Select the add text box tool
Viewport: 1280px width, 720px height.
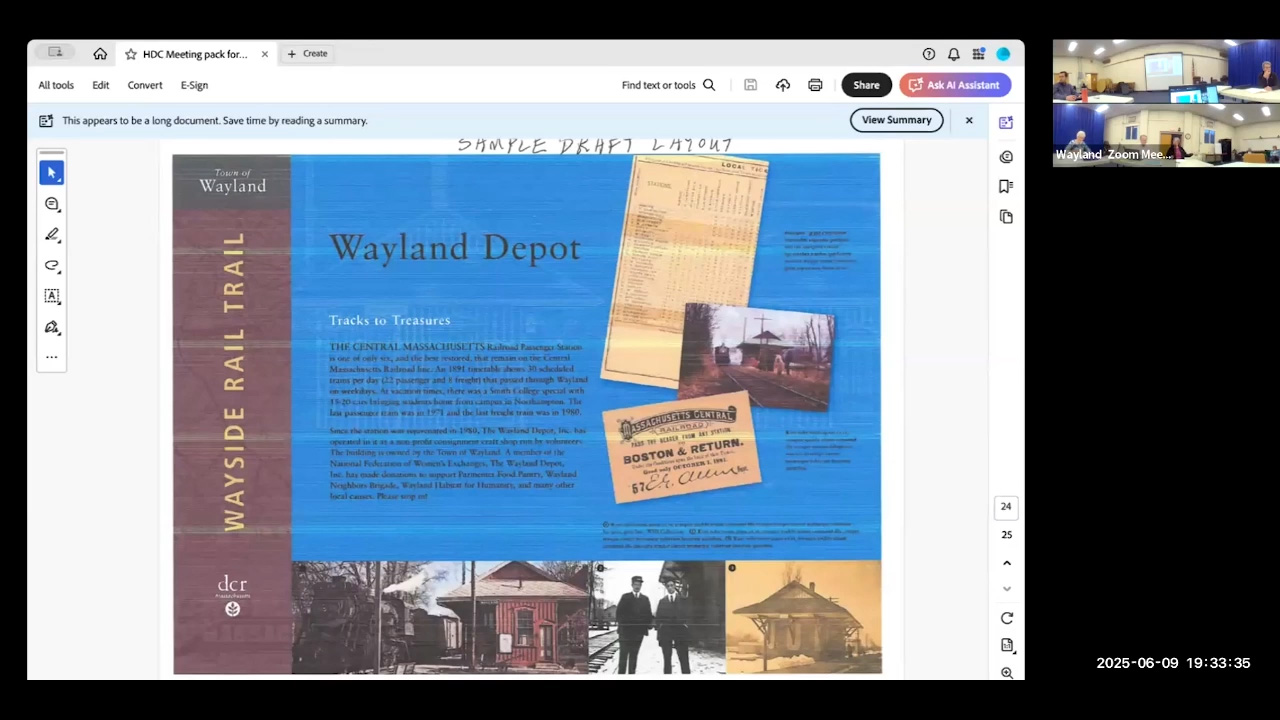coord(52,296)
